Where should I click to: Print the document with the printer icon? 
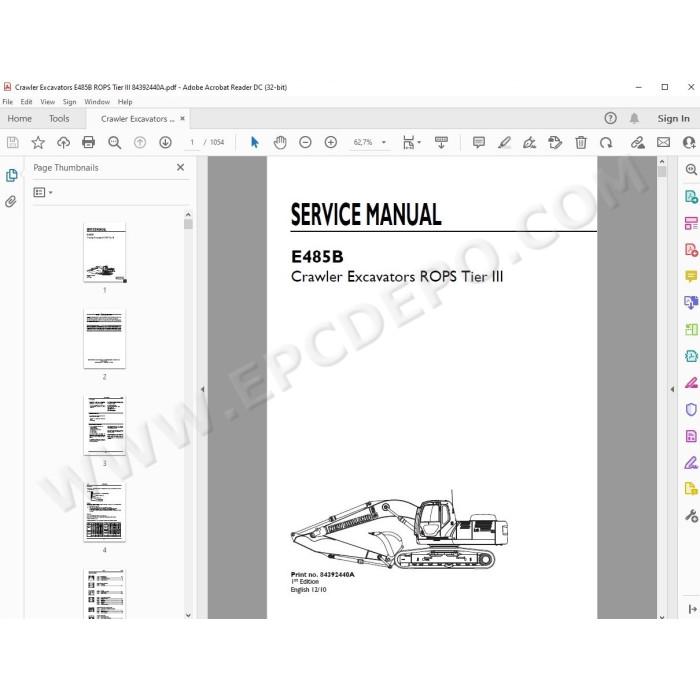coord(88,142)
